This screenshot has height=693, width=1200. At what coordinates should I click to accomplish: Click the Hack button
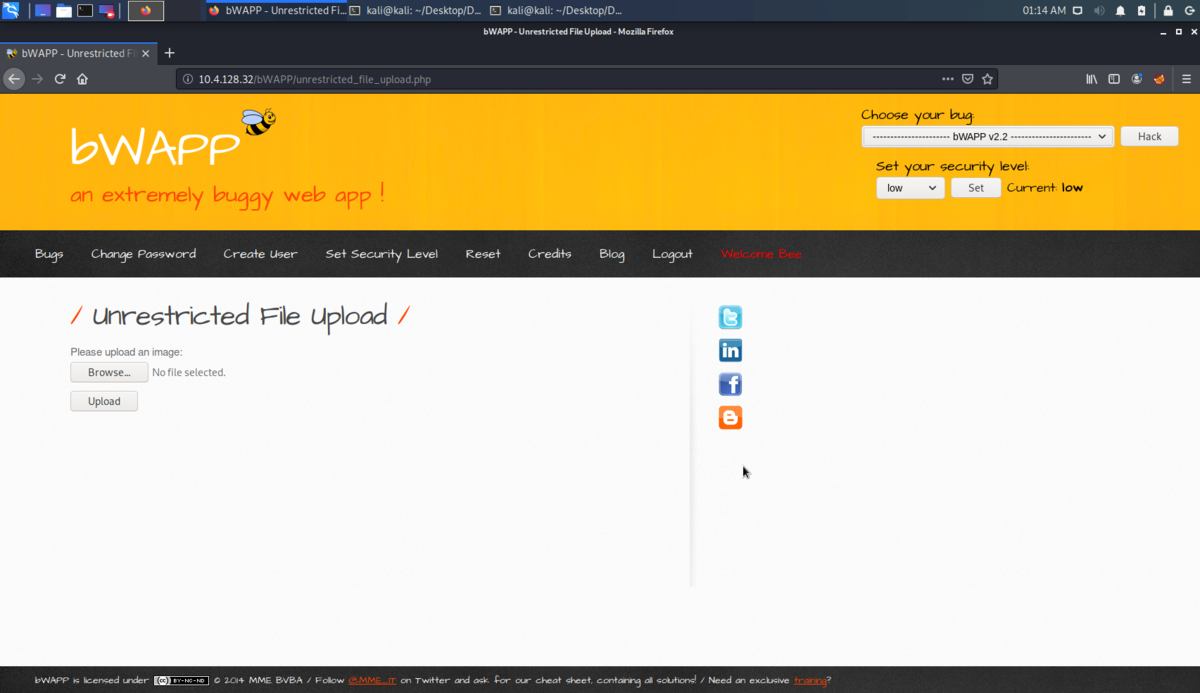1150,136
